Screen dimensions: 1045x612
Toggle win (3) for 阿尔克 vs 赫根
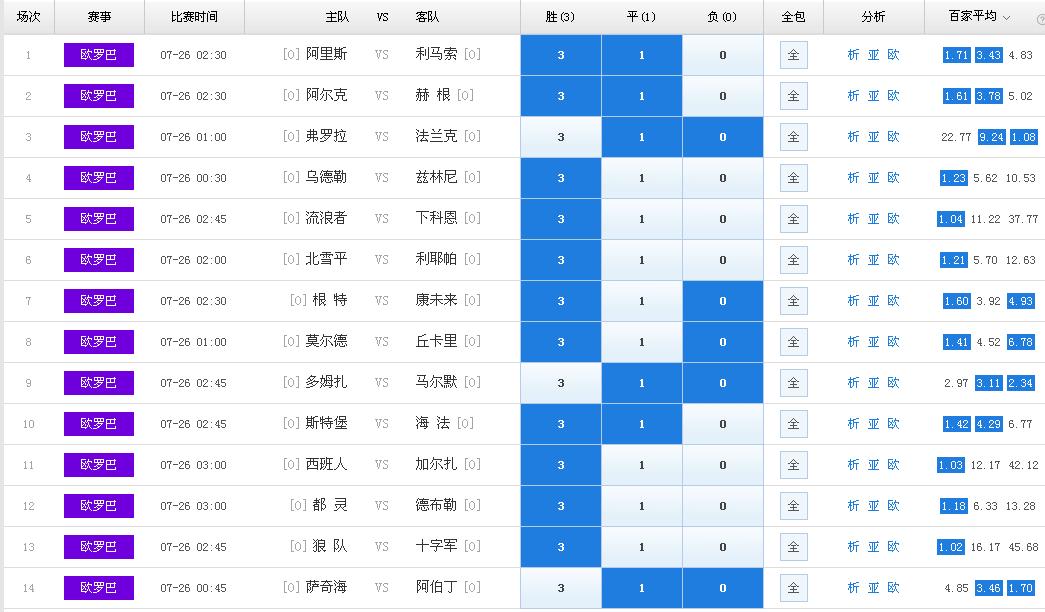(560, 96)
